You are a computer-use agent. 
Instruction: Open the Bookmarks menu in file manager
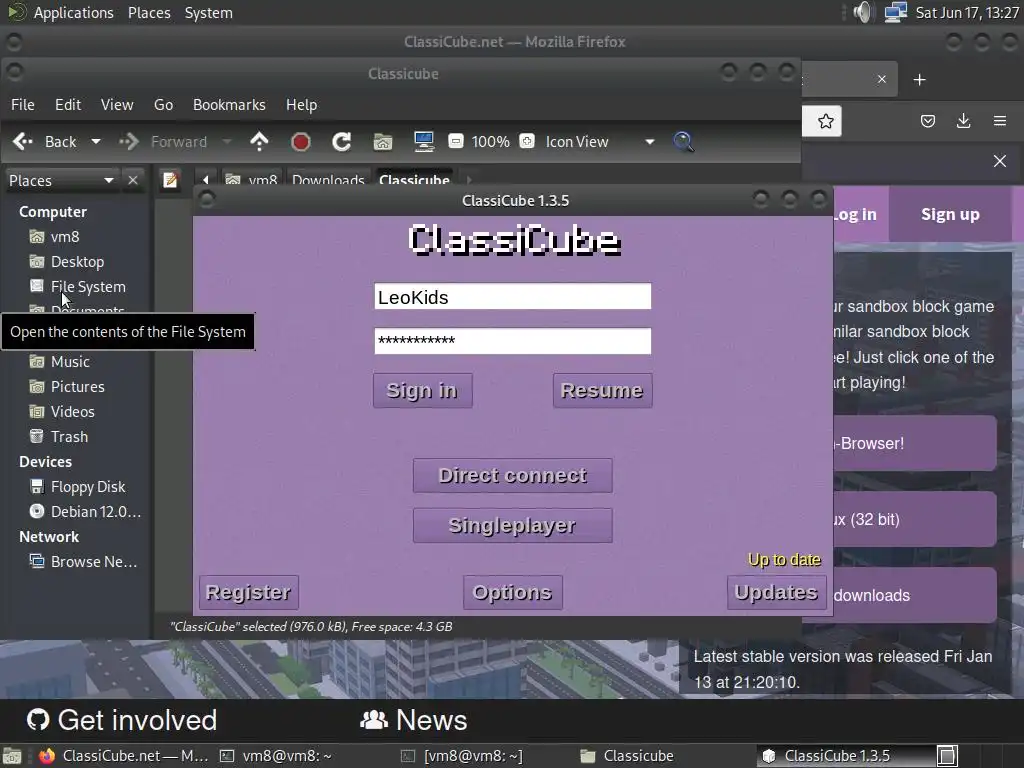(229, 104)
